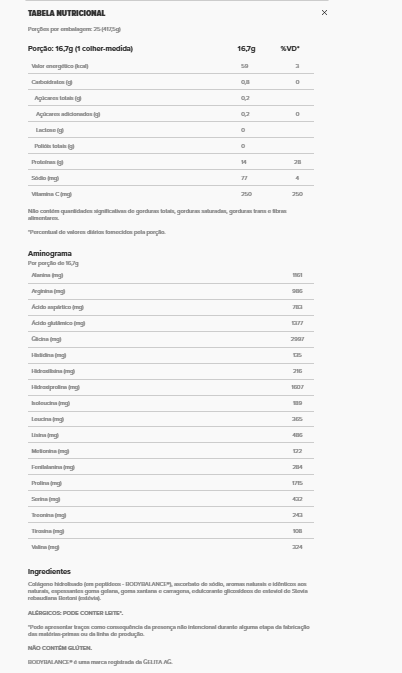Select the Porções por embalagem text
This screenshot has height=673, width=402.
click(x=74, y=29)
